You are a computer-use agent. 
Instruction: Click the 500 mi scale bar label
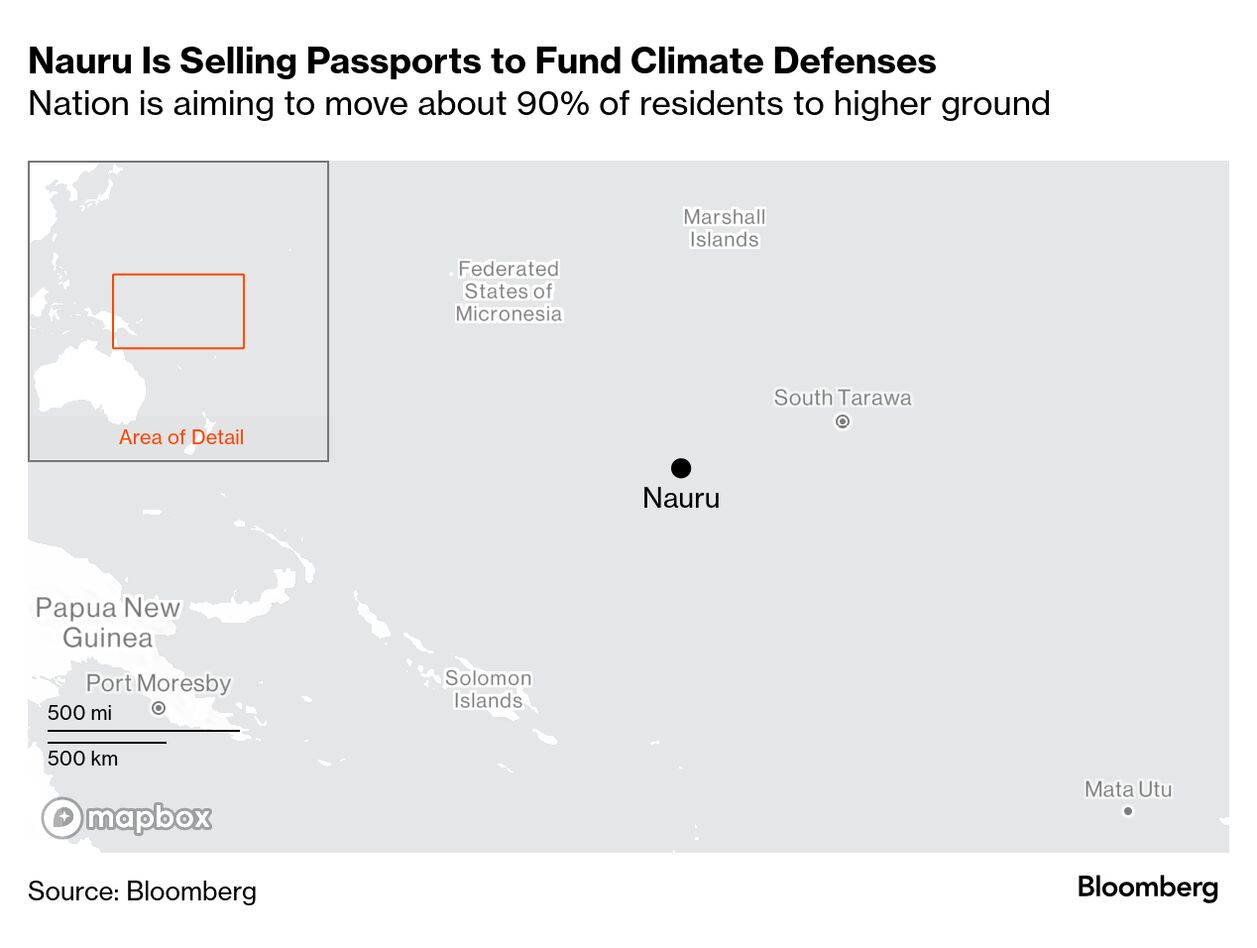click(x=80, y=713)
